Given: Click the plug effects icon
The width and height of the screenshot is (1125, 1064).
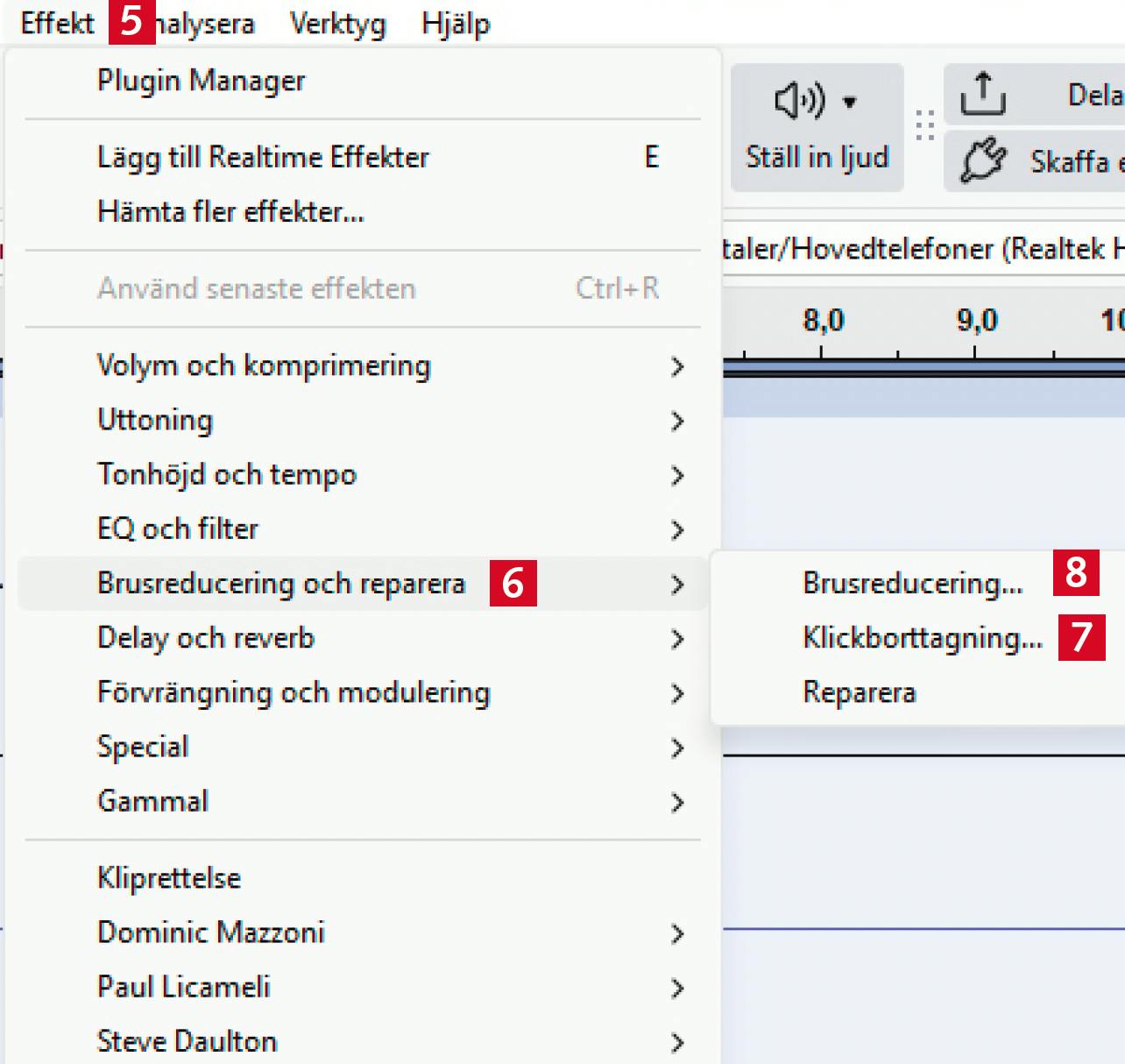Looking at the screenshot, I should [982, 160].
